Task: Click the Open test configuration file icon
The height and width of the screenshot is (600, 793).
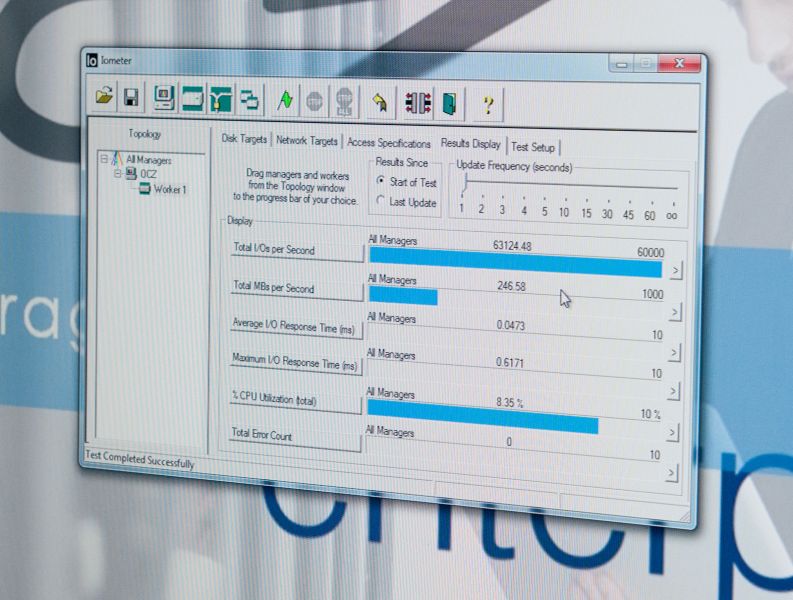Action: click(104, 98)
